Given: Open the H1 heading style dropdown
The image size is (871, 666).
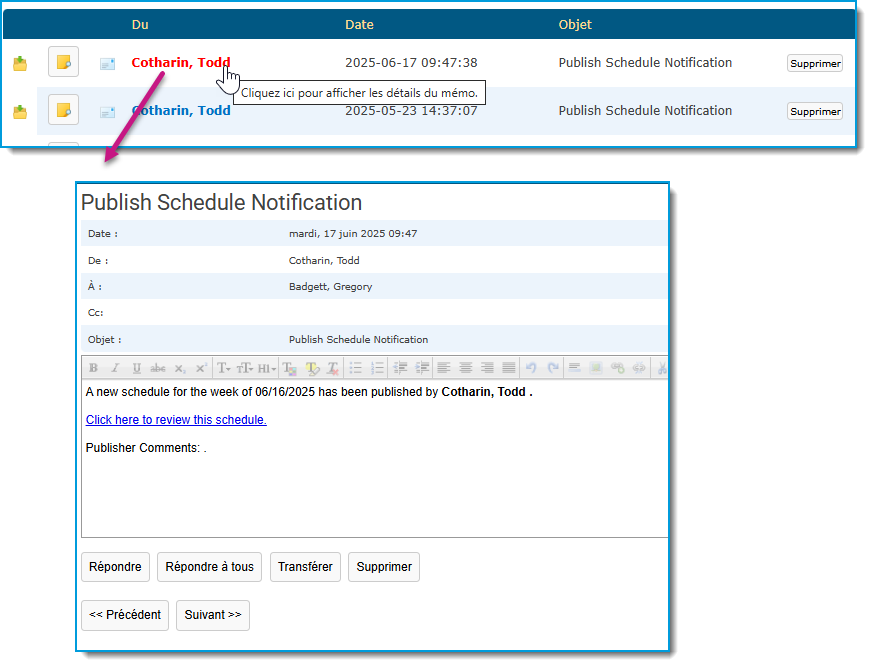Looking at the screenshot, I should click(267, 368).
